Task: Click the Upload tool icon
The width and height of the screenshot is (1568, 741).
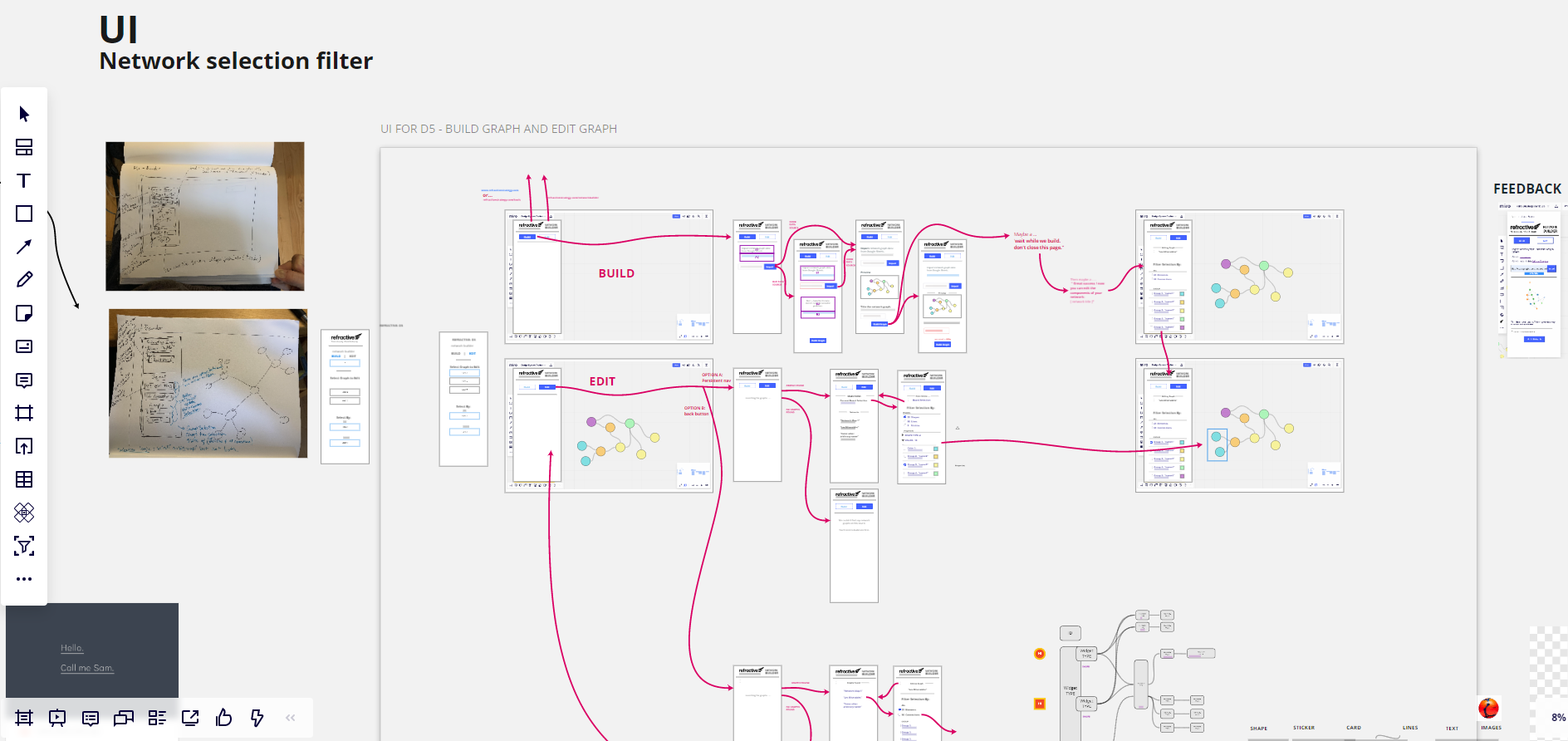Action: click(24, 446)
